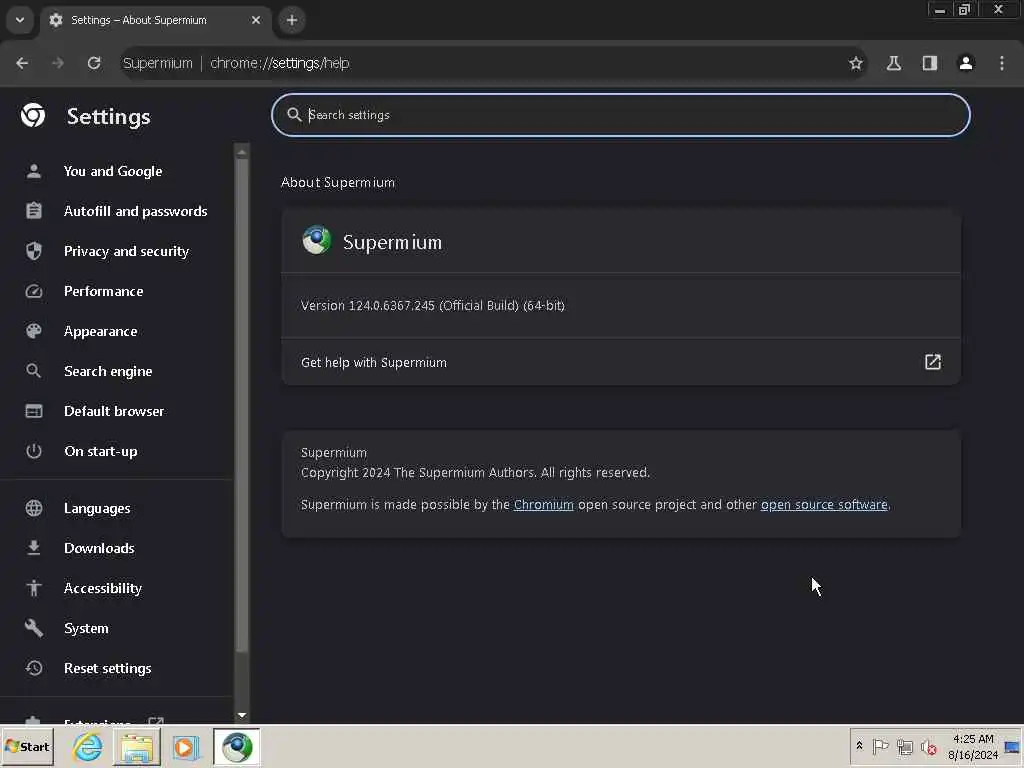Follow the Chromium hyperlink
The image size is (1024, 768).
click(543, 505)
